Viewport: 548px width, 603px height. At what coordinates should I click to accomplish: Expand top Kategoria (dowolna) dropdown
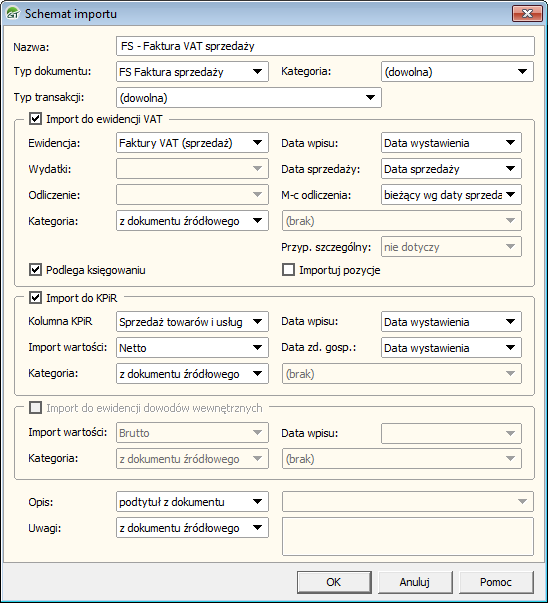(457, 72)
